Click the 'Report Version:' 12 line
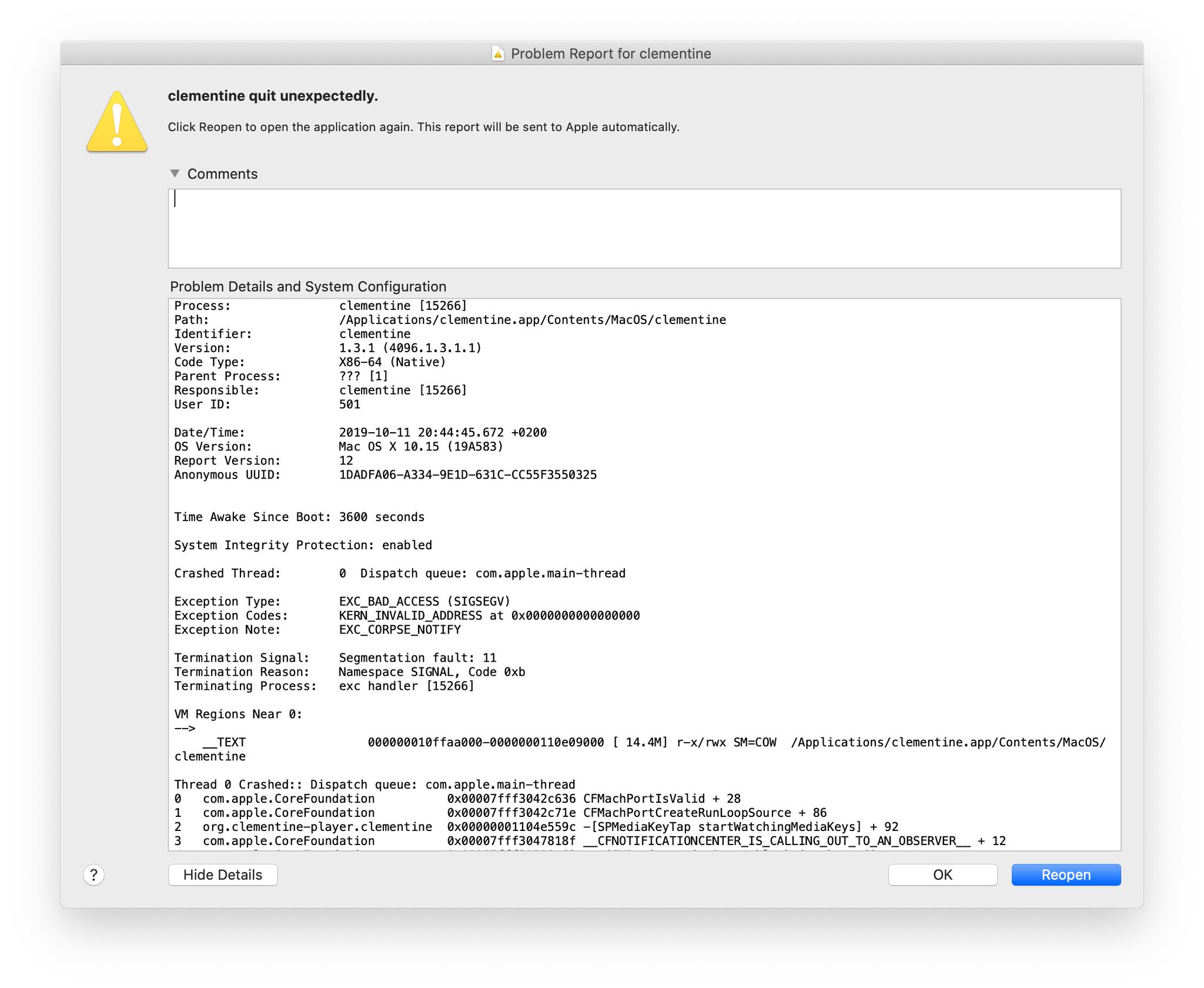Viewport: 1204px width, 988px height. pos(263,461)
